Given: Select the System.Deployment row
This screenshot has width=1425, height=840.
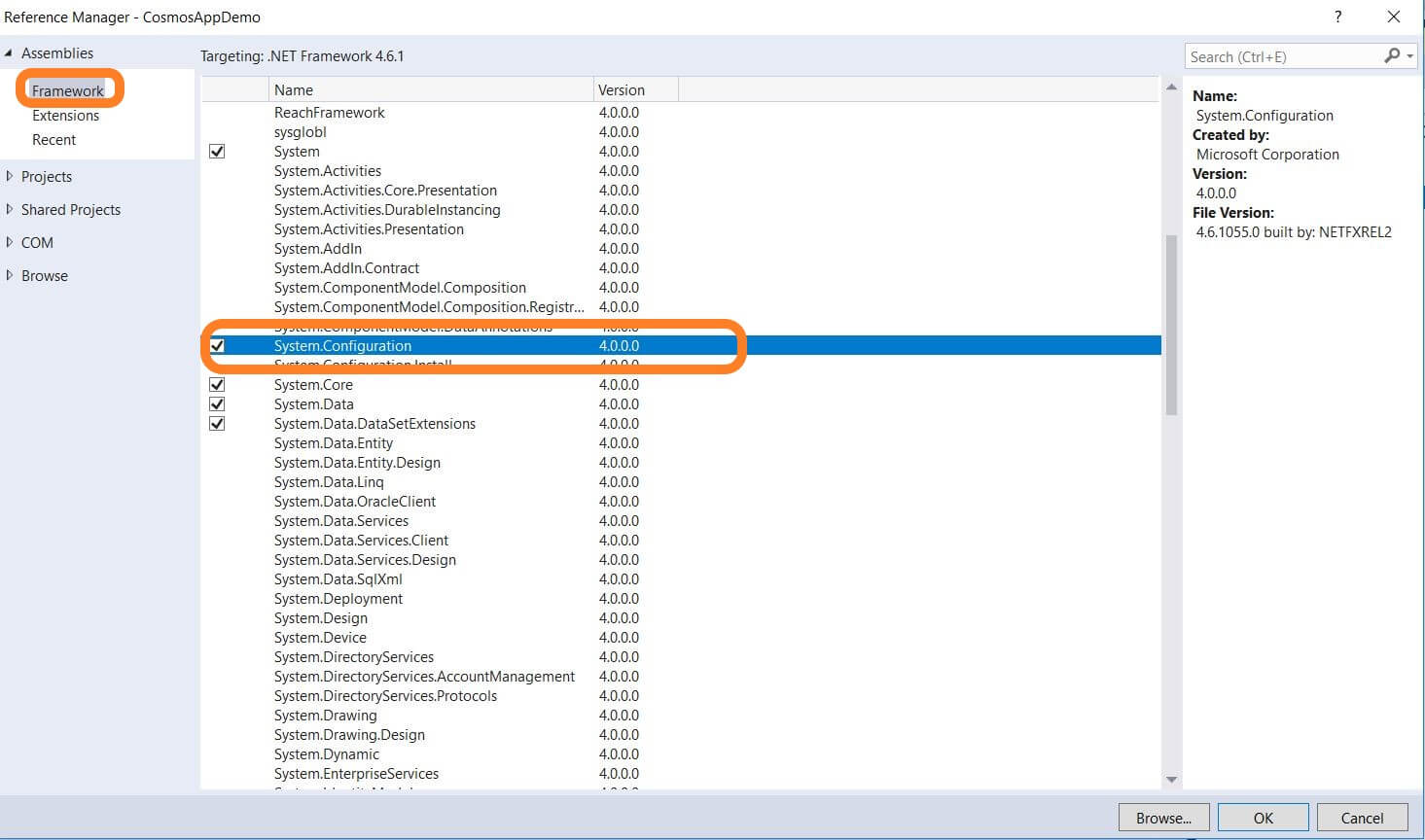Looking at the screenshot, I should [681, 599].
